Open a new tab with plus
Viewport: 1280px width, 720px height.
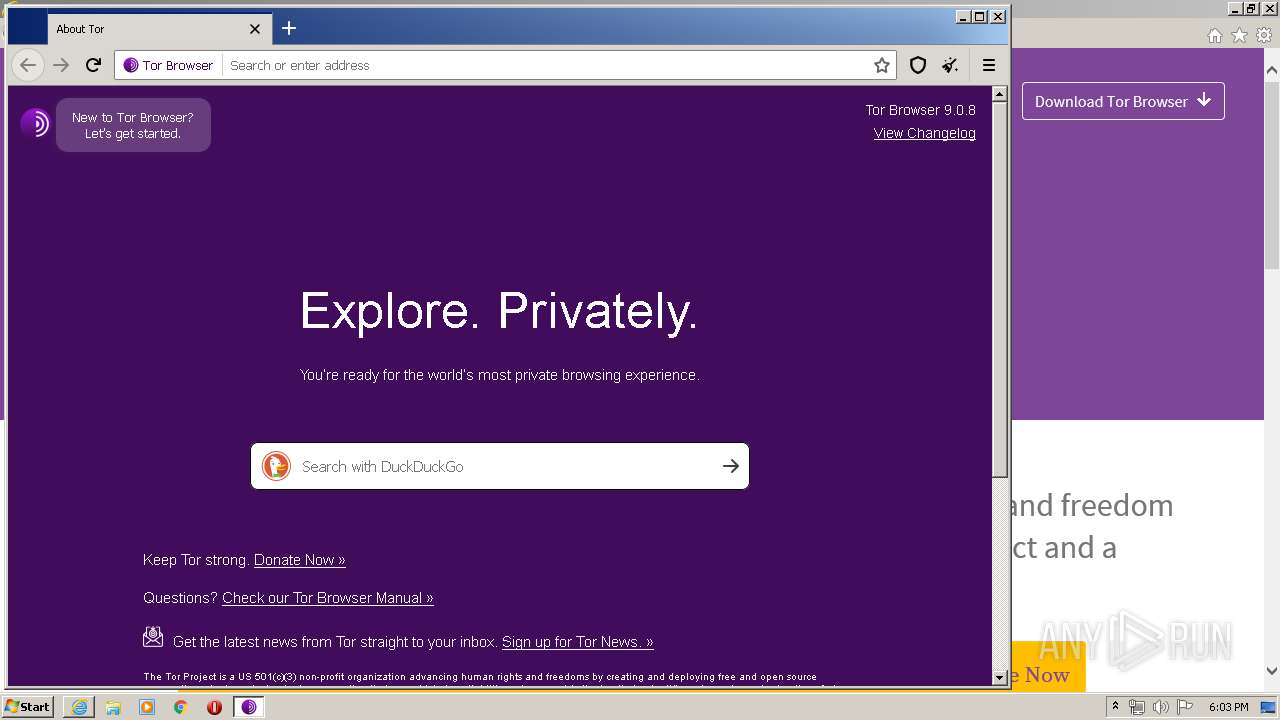[289, 28]
